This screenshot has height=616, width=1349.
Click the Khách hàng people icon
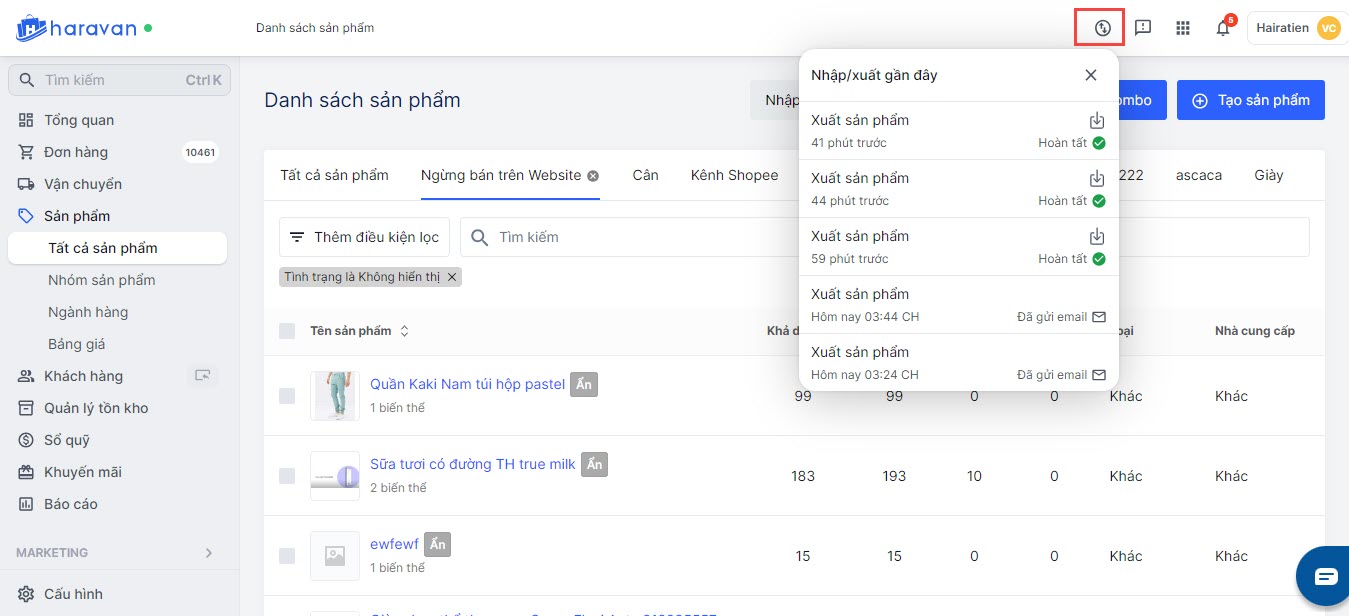tap(26, 376)
